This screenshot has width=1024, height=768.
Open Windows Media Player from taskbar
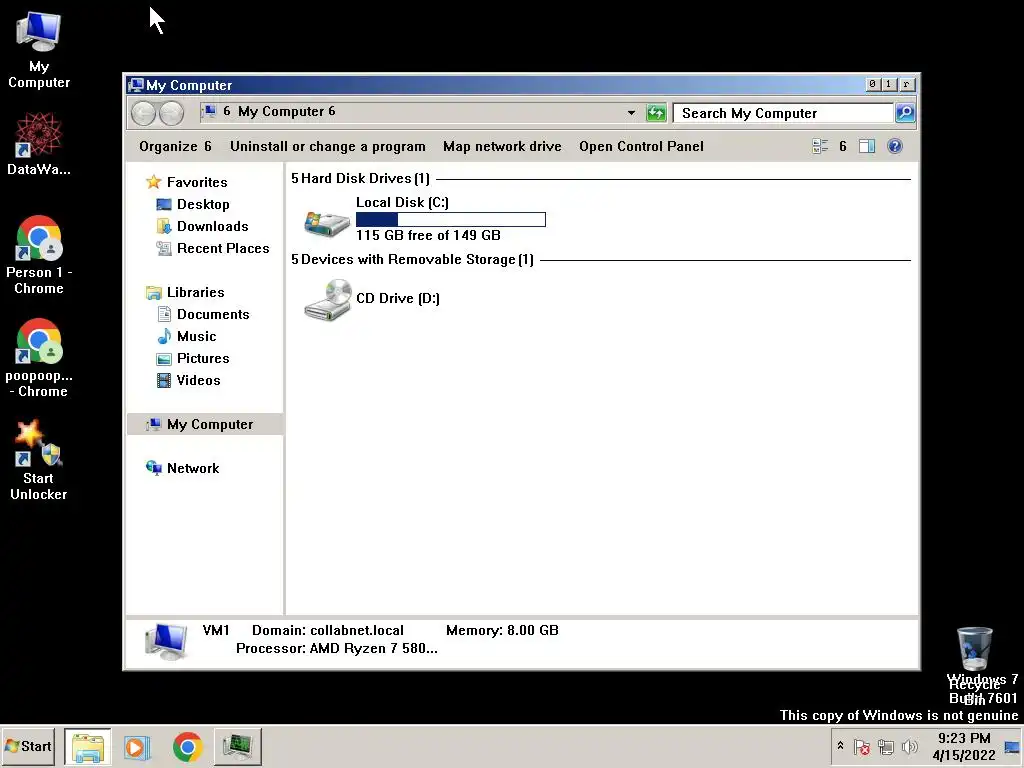click(136, 746)
